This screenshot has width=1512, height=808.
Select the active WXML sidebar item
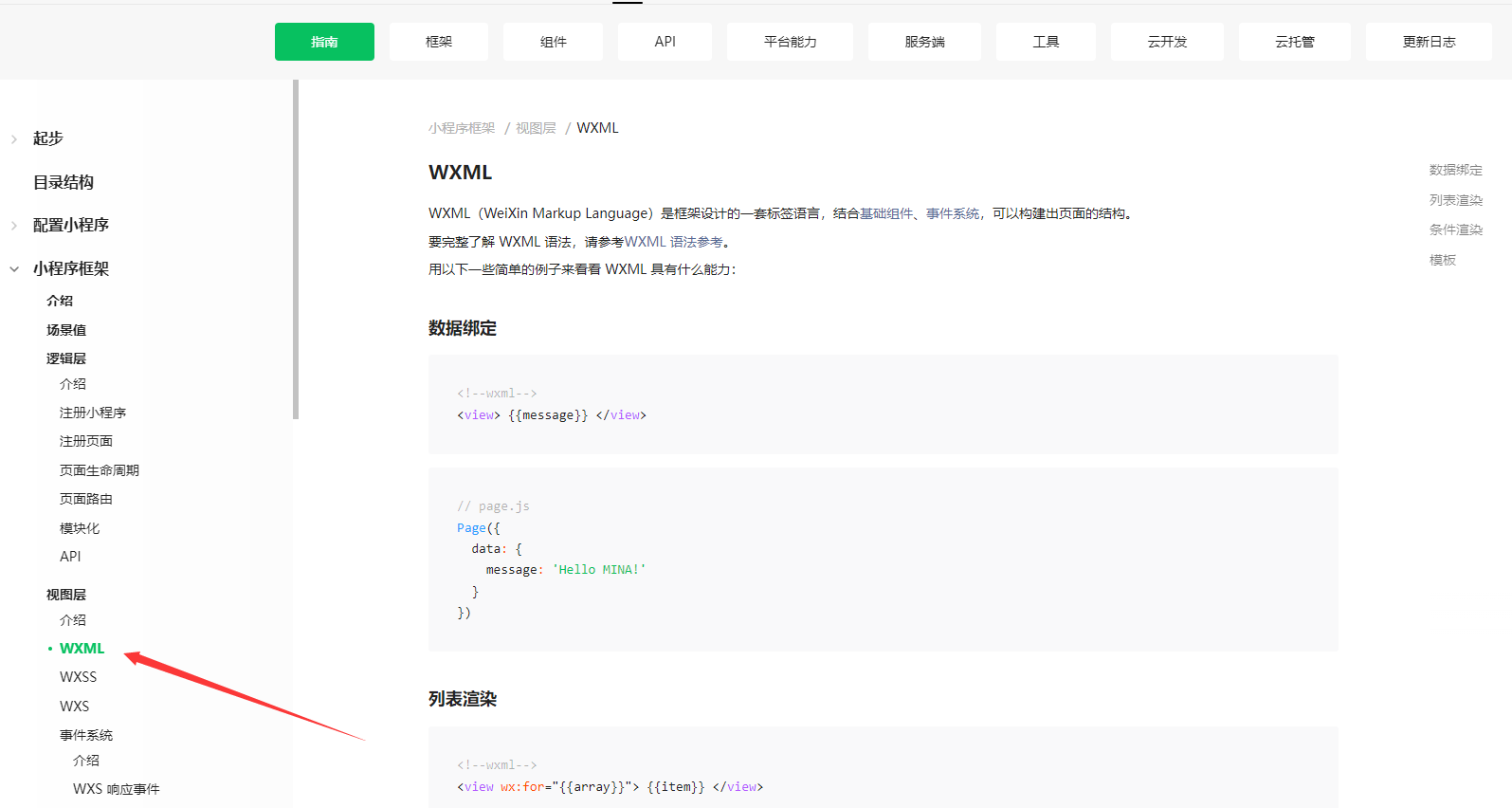[x=82, y=649]
